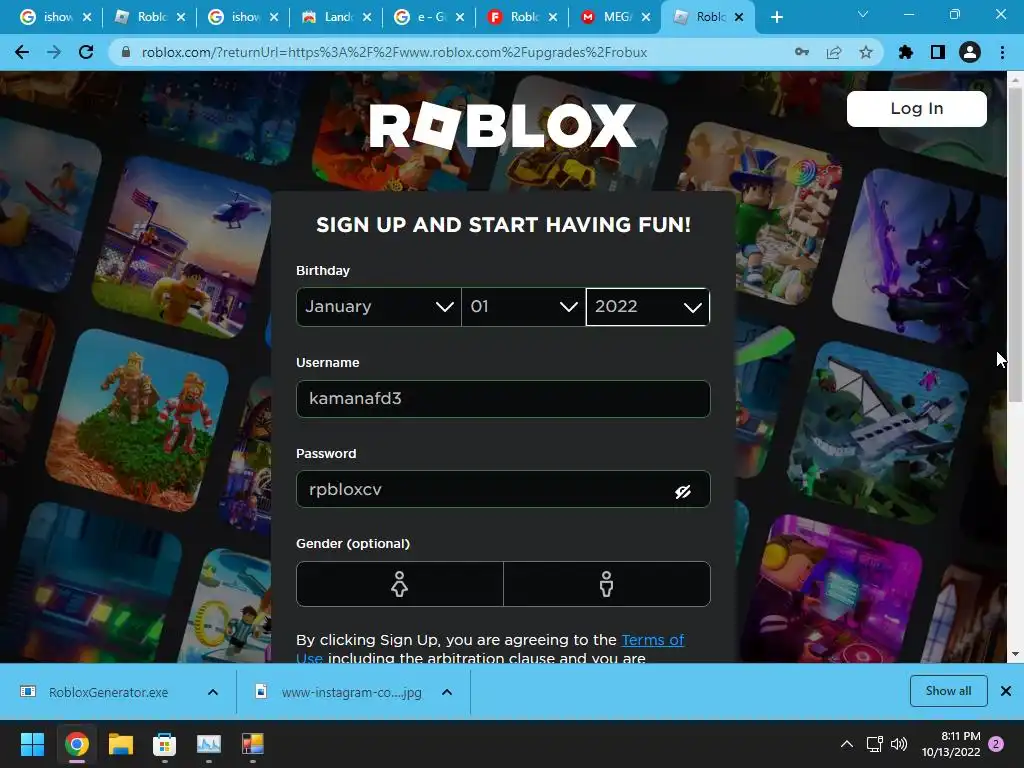Select the male gender icon

point(607,584)
